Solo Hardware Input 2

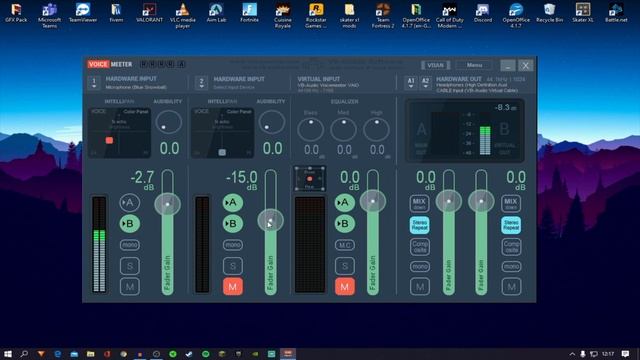[233, 266]
